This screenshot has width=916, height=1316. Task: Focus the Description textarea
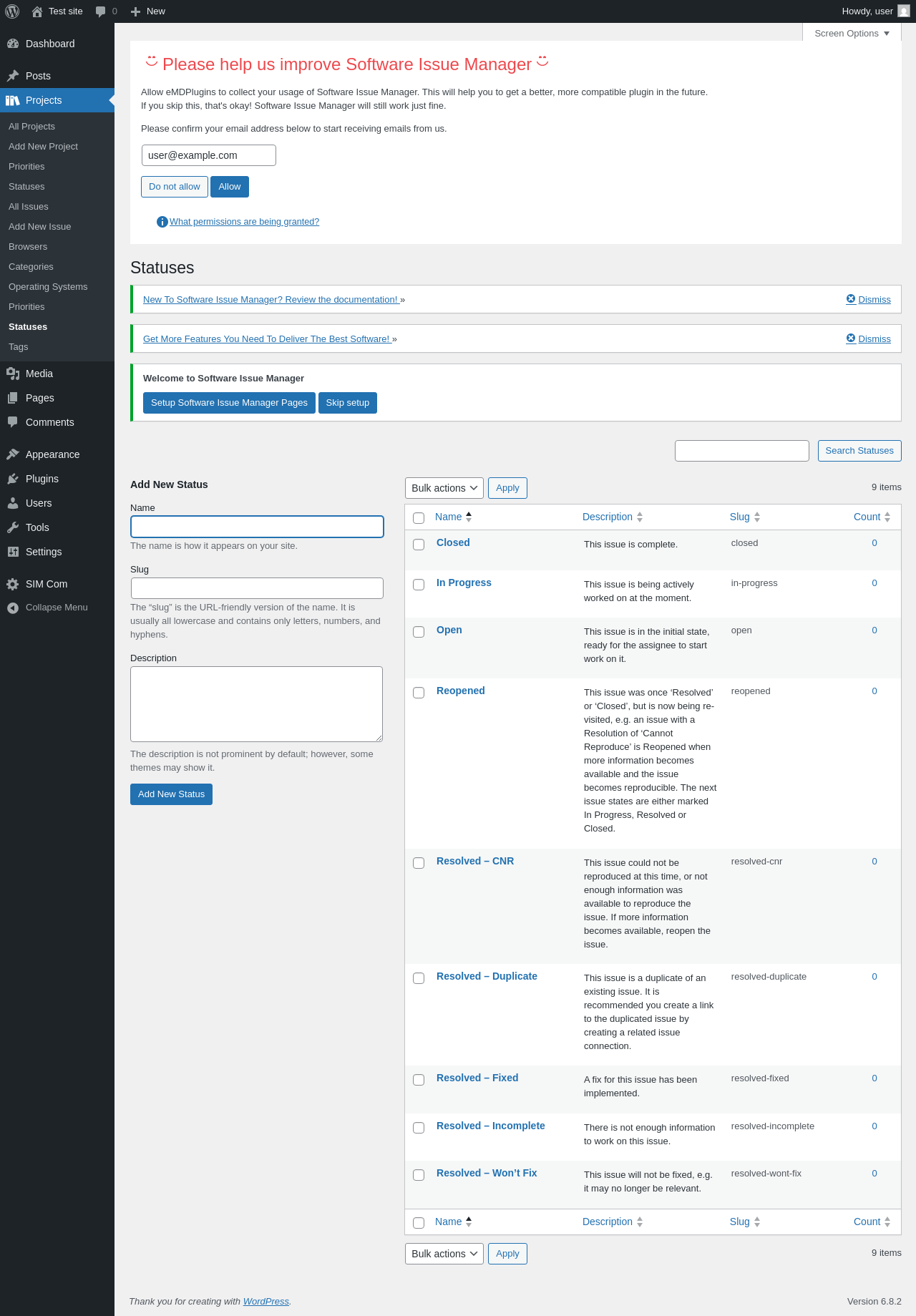(256, 704)
